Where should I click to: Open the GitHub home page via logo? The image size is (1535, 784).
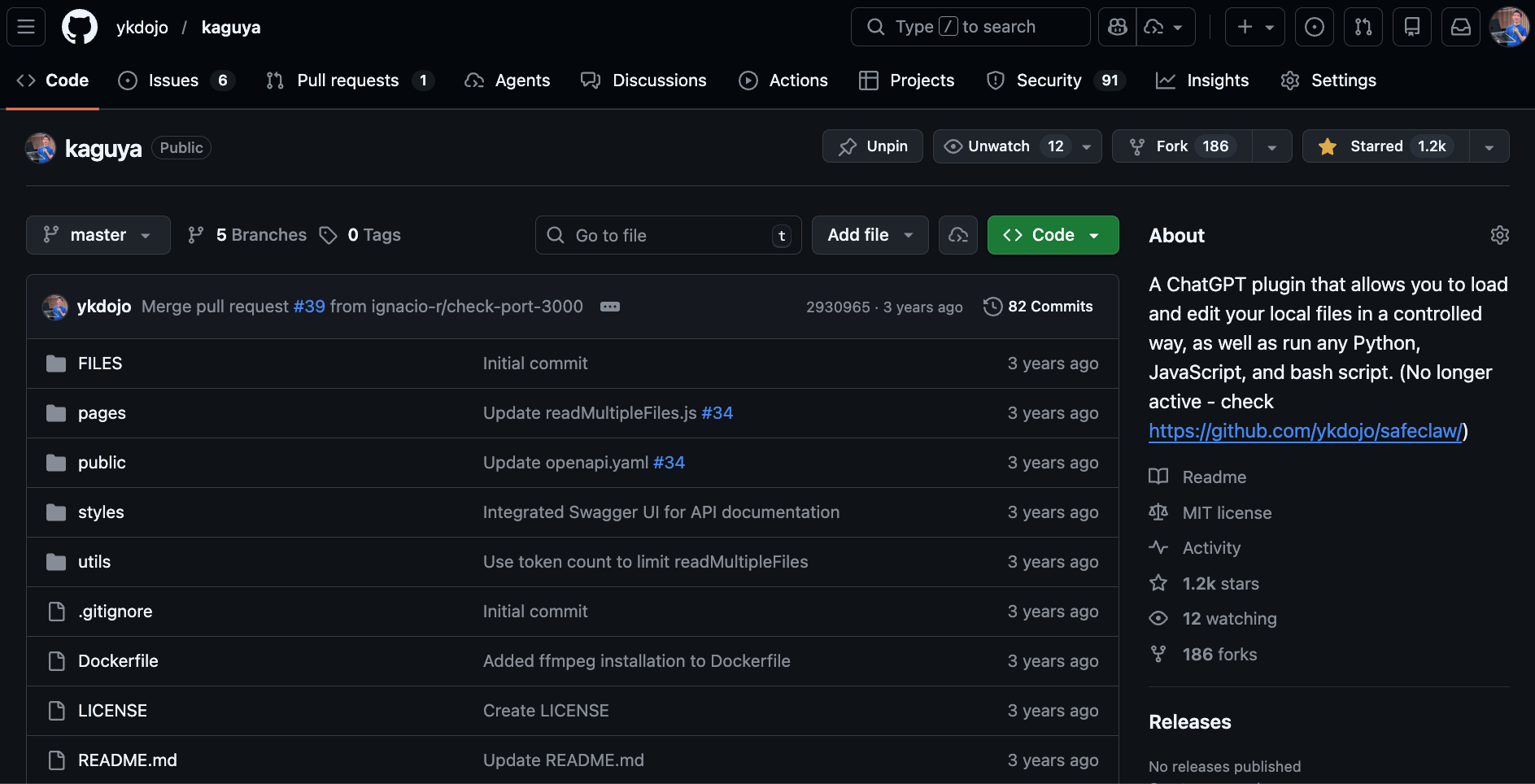pos(80,26)
